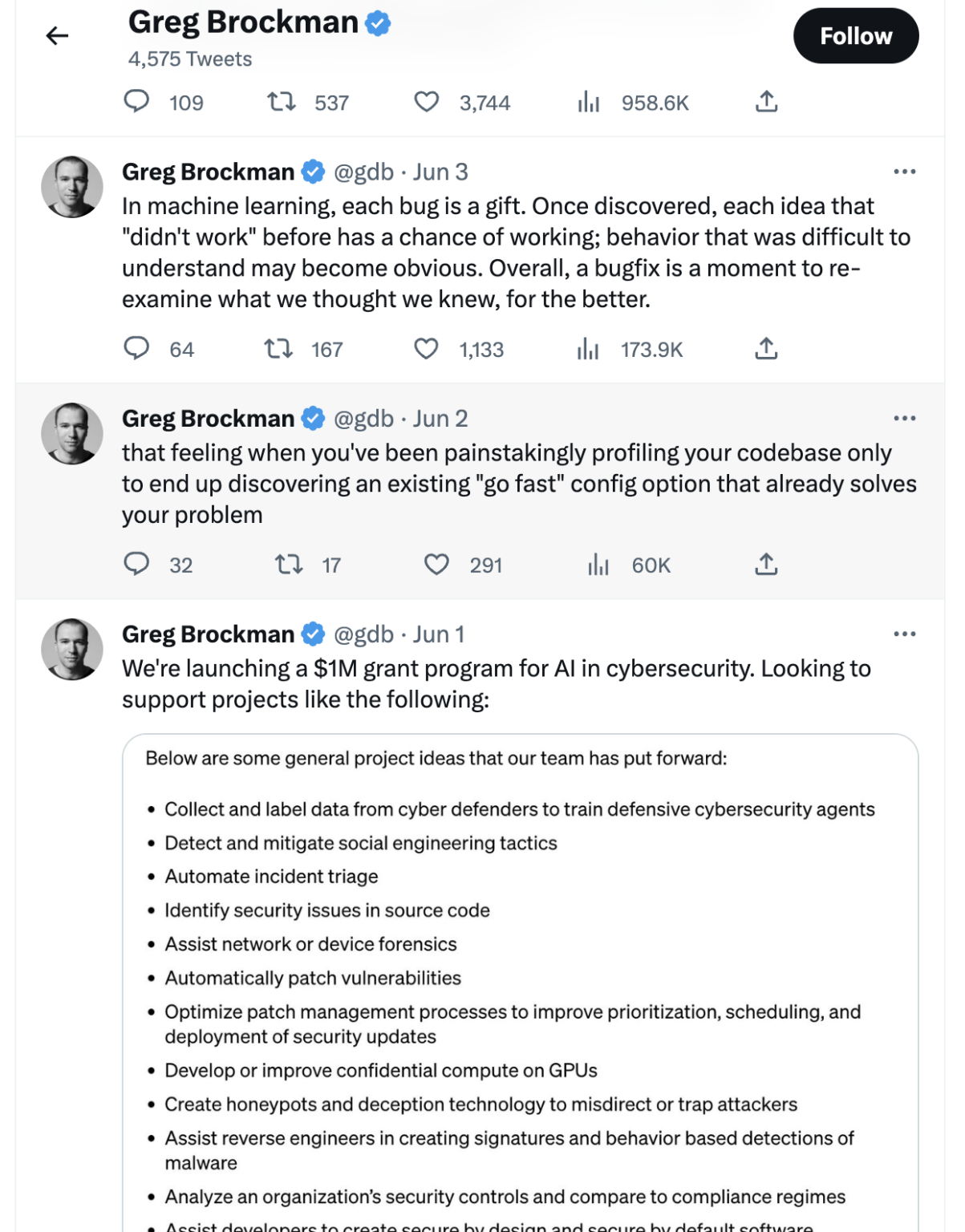Share the top tweet with 958.6K views
This screenshot has height=1232, width=965.
pos(766,102)
